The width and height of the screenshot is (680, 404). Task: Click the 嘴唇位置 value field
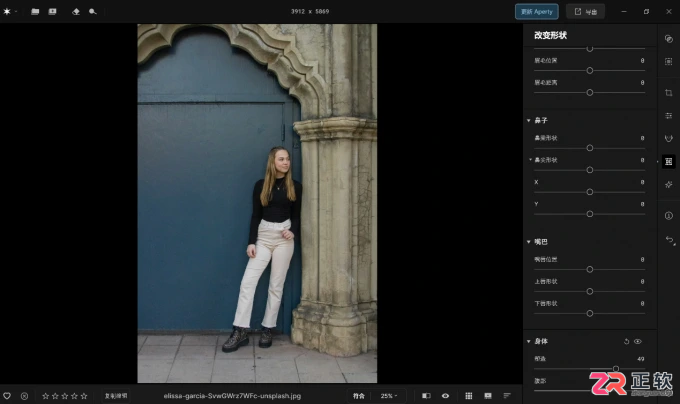click(x=642, y=260)
